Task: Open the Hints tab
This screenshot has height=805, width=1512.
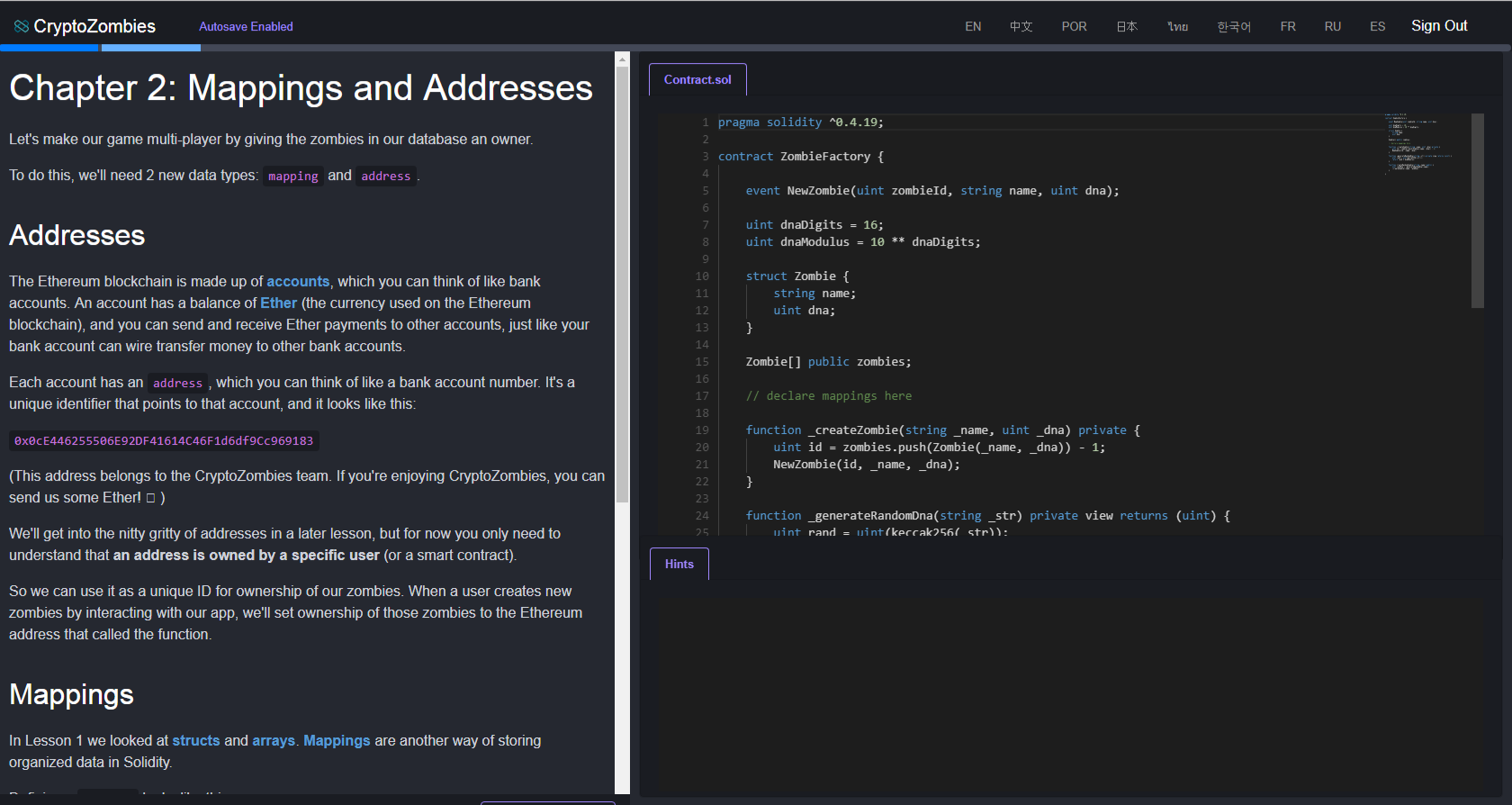Action: tap(679, 565)
